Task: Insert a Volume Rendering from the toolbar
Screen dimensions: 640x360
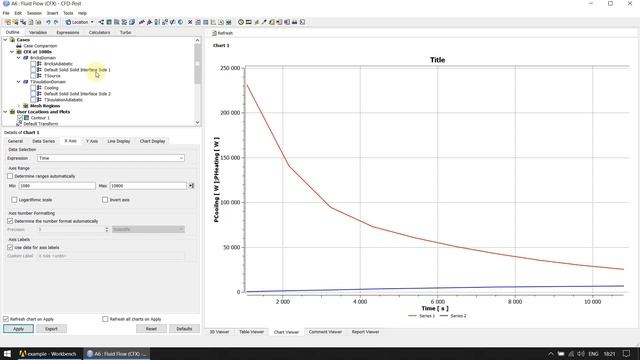Action: click(132, 22)
